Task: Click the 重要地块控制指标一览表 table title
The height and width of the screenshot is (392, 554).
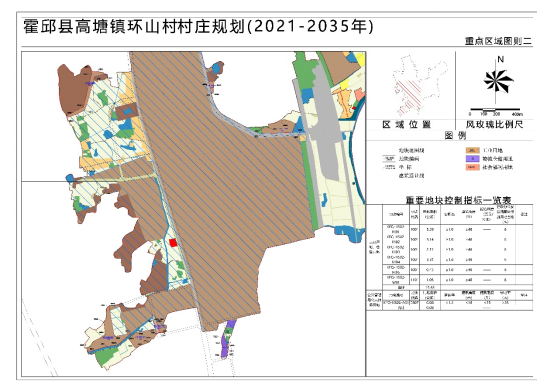Action: (x=458, y=200)
